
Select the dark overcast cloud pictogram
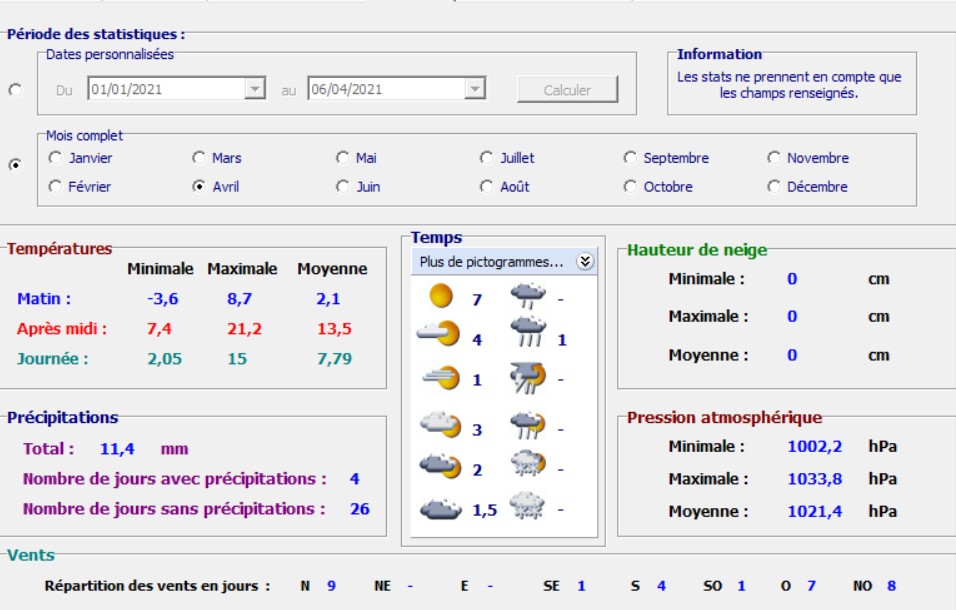pyautogui.click(x=440, y=509)
